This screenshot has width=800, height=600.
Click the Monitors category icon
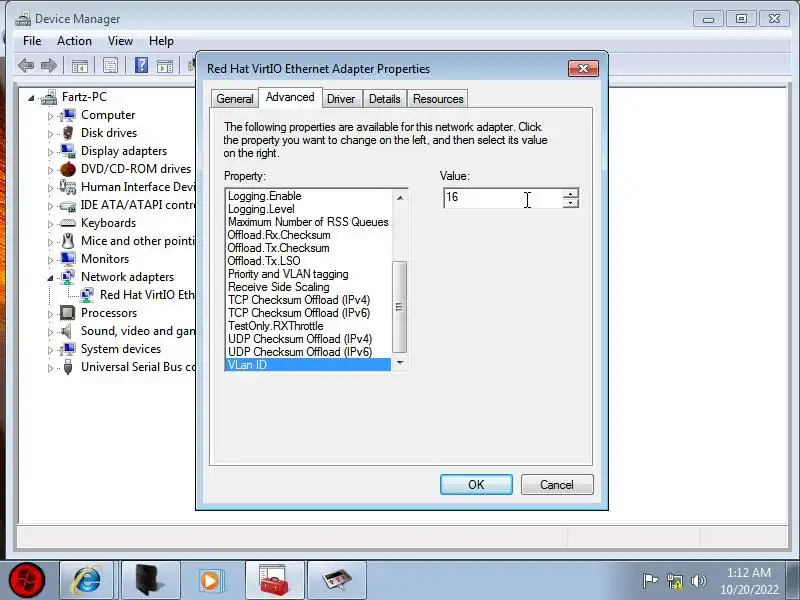67,259
